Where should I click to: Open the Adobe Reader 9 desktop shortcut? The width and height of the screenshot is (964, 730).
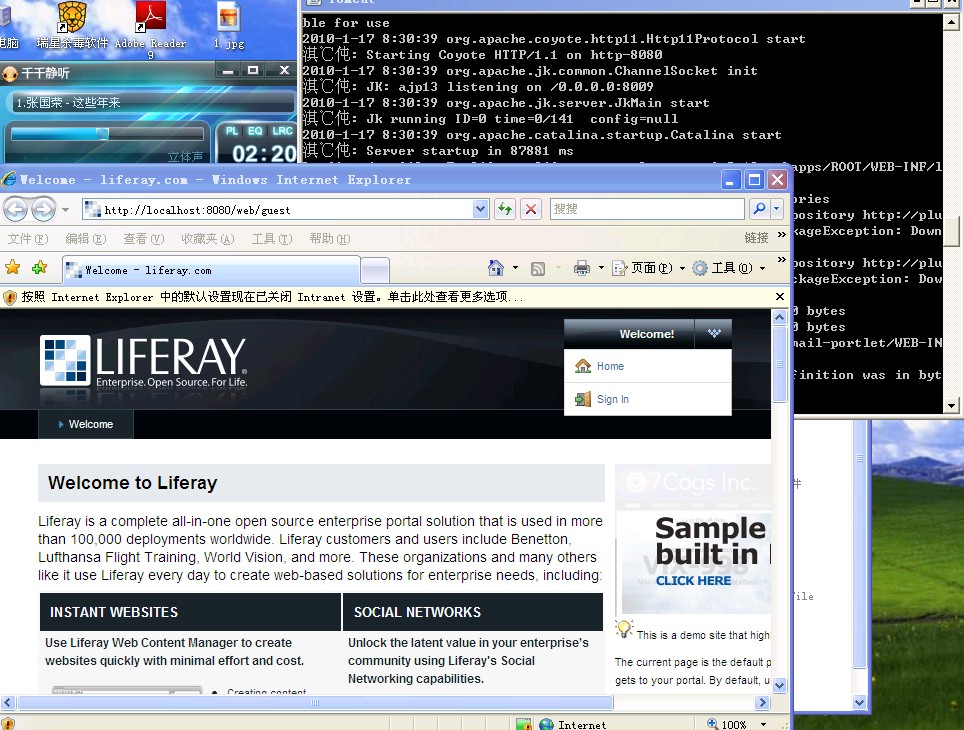(151, 30)
